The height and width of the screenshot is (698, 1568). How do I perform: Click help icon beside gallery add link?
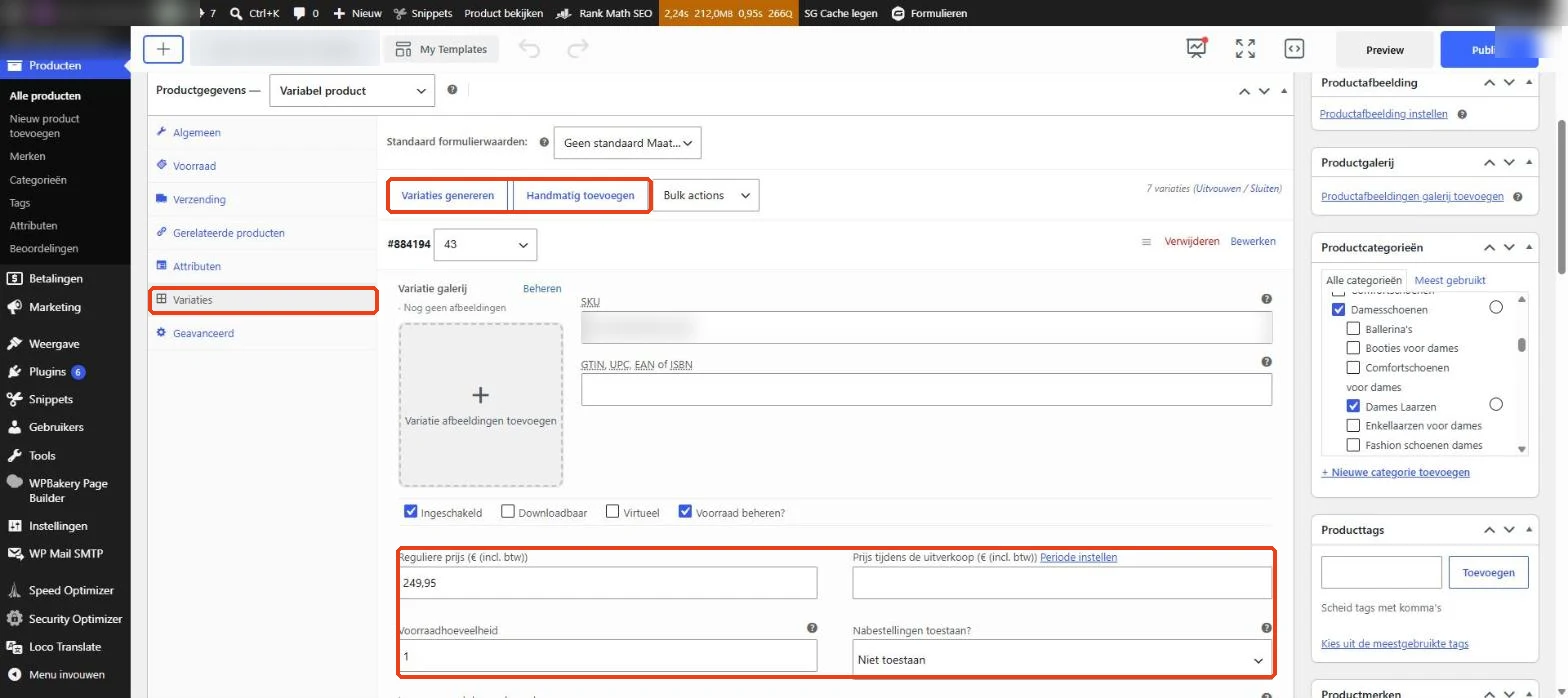1518,197
